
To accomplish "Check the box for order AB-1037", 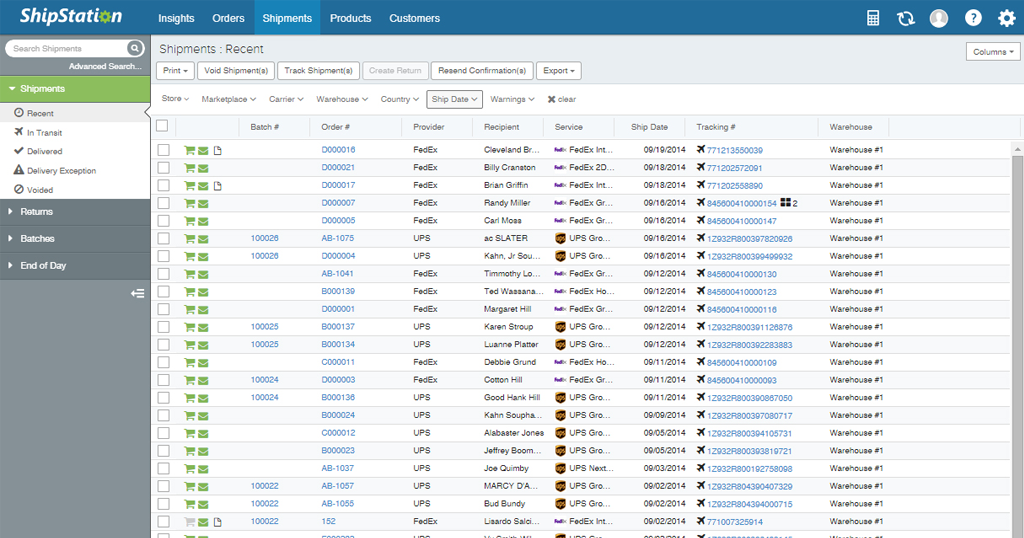I will (163, 468).
